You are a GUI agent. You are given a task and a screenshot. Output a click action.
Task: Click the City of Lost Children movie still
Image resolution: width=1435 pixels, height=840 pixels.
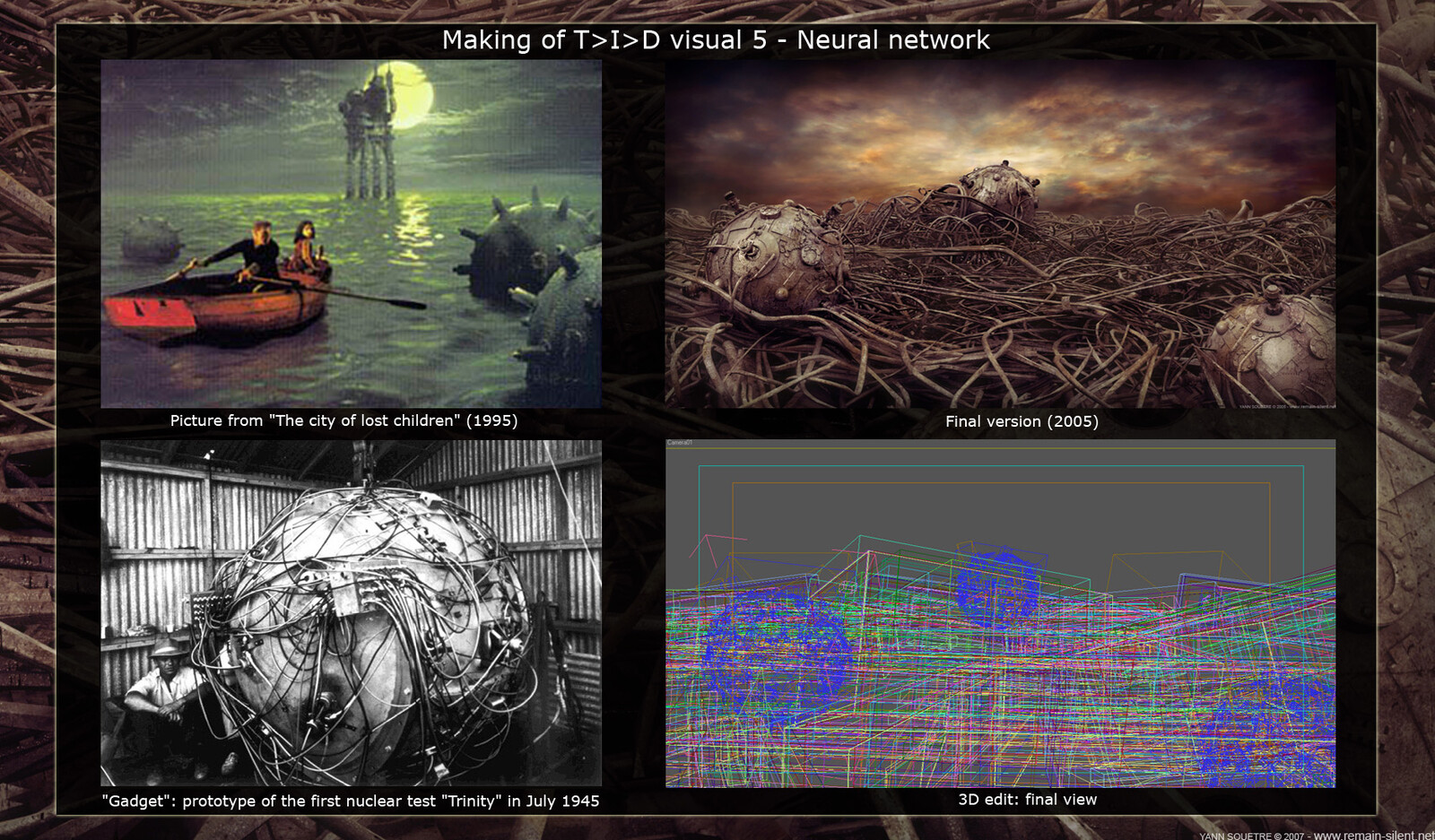pyautogui.click(x=351, y=234)
